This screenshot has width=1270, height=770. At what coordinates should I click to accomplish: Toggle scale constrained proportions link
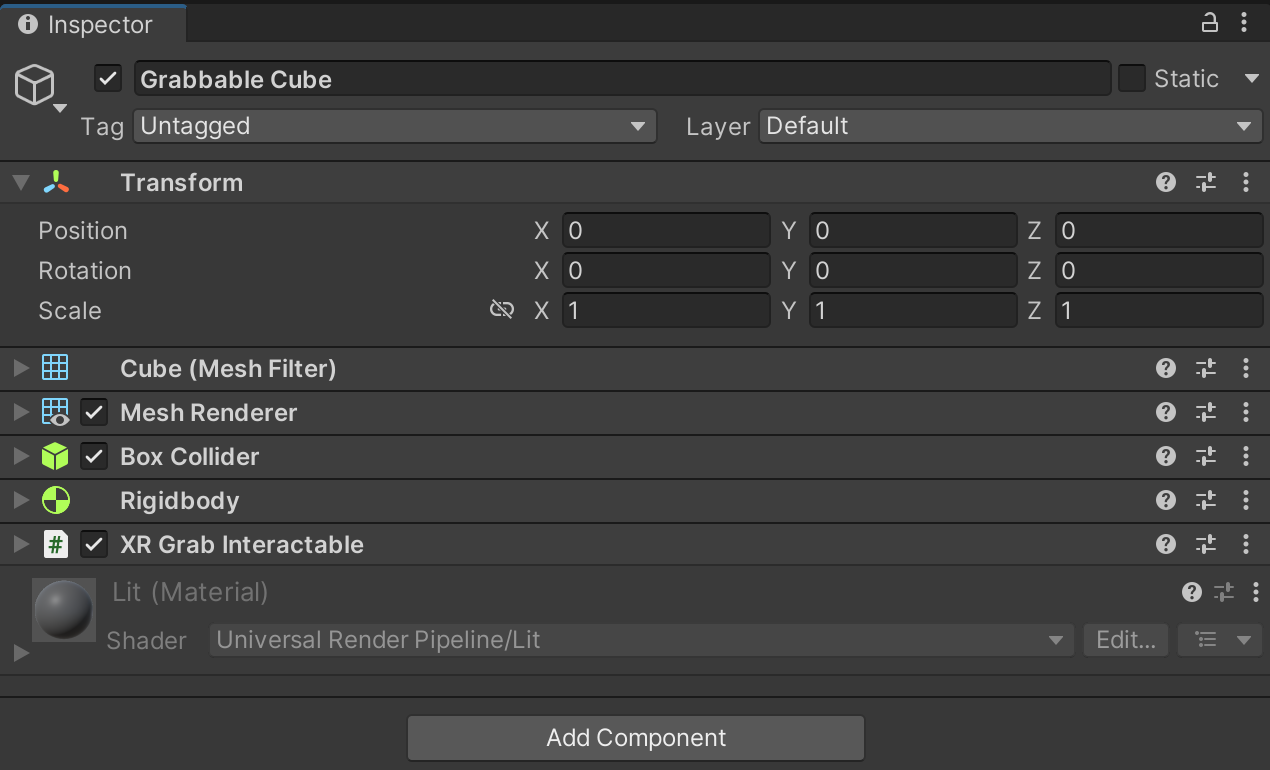click(502, 309)
